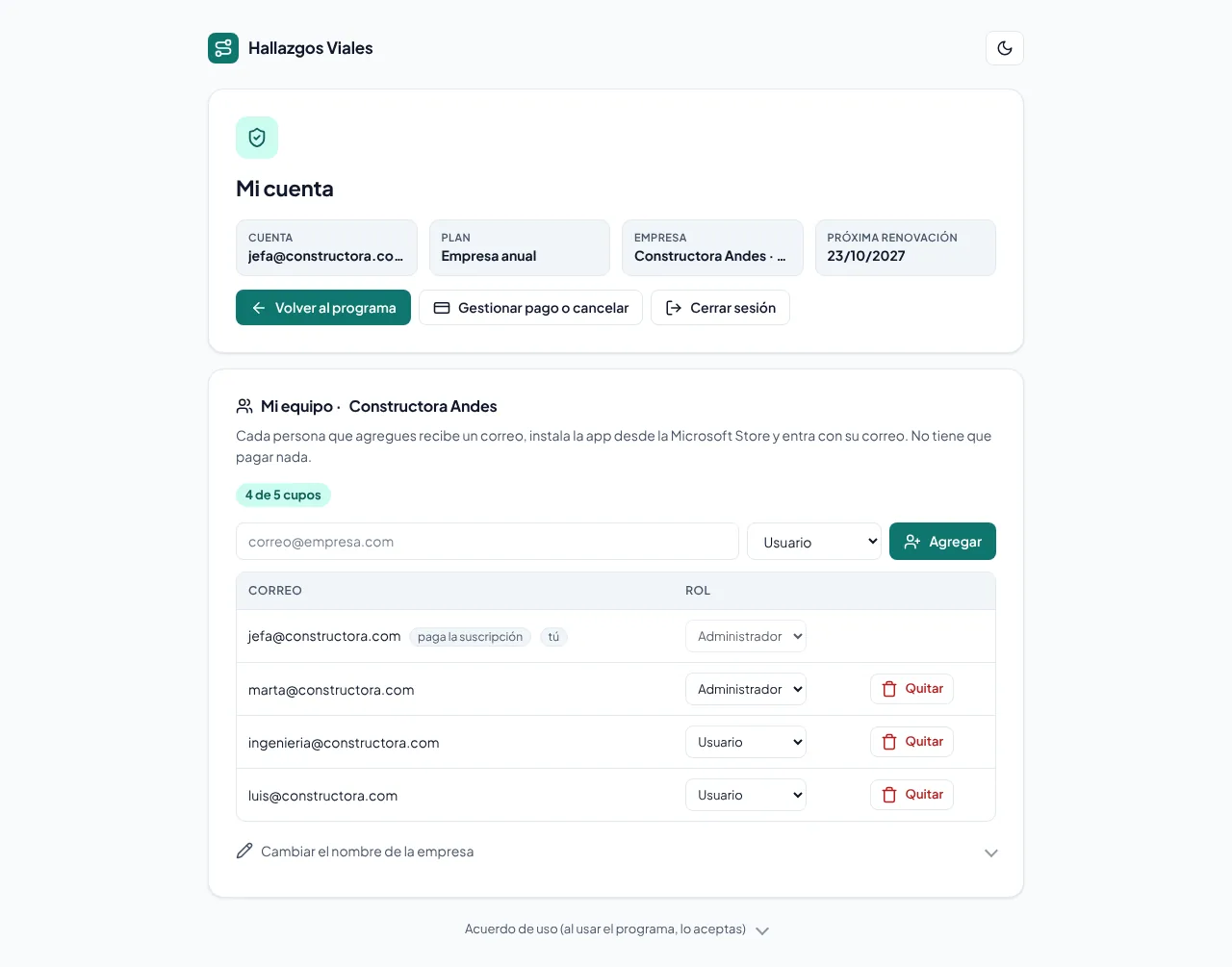
Task: Open the new member role dropdown
Action: (x=814, y=542)
